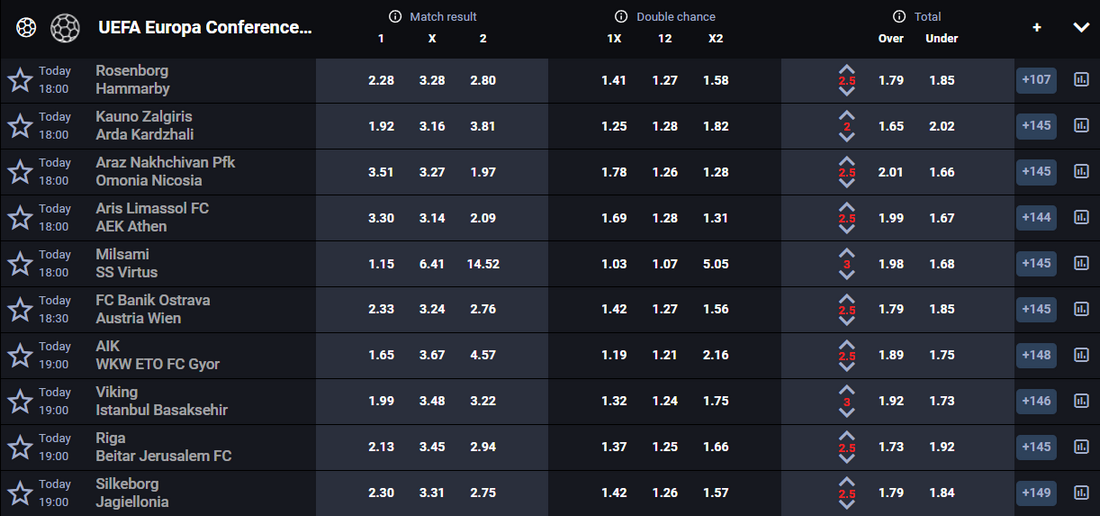Pick double chance 12 odds 1.26 for Silkeborg
The width and height of the screenshot is (1100, 516).
[664, 493]
